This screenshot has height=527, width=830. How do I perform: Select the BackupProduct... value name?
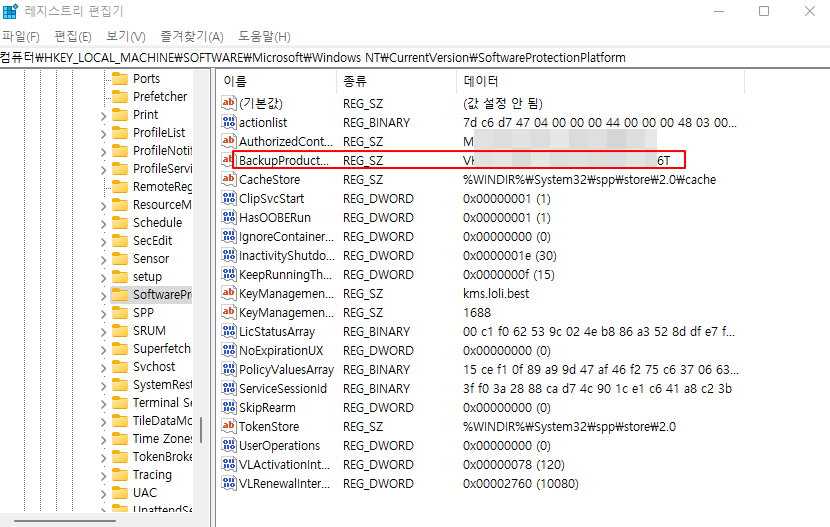point(284,160)
